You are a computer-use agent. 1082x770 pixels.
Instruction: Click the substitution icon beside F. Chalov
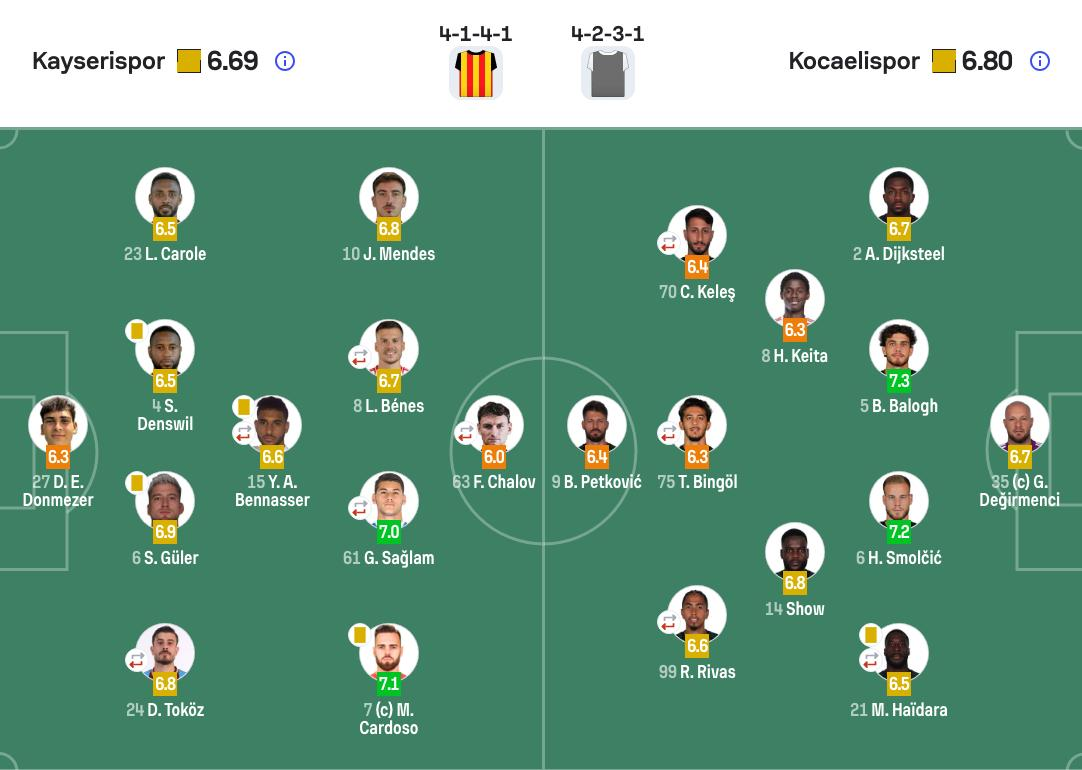click(465, 433)
